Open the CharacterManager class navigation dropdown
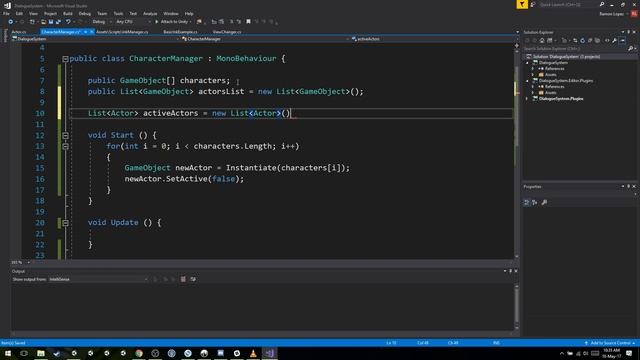640x360 pixels. tap(265, 39)
